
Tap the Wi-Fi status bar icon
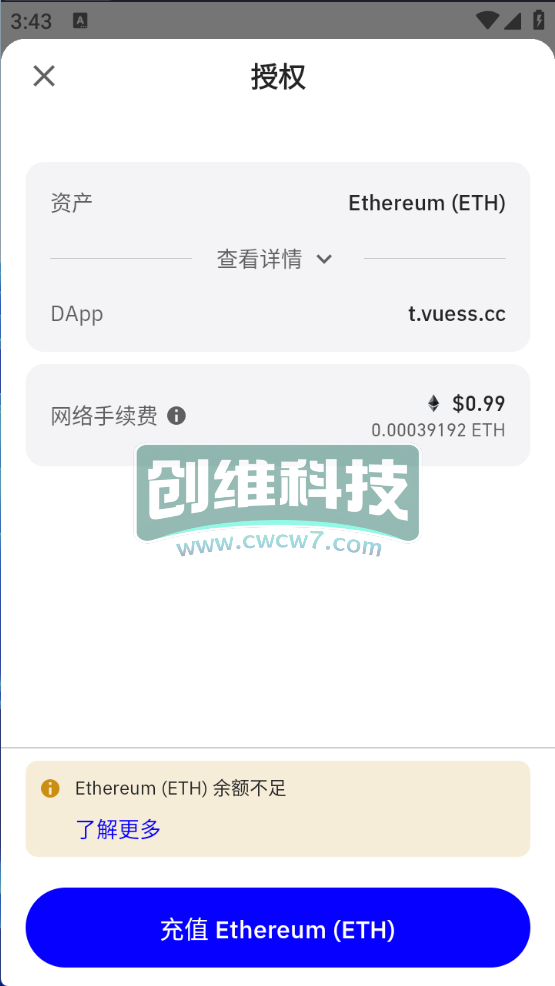point(486,21)
